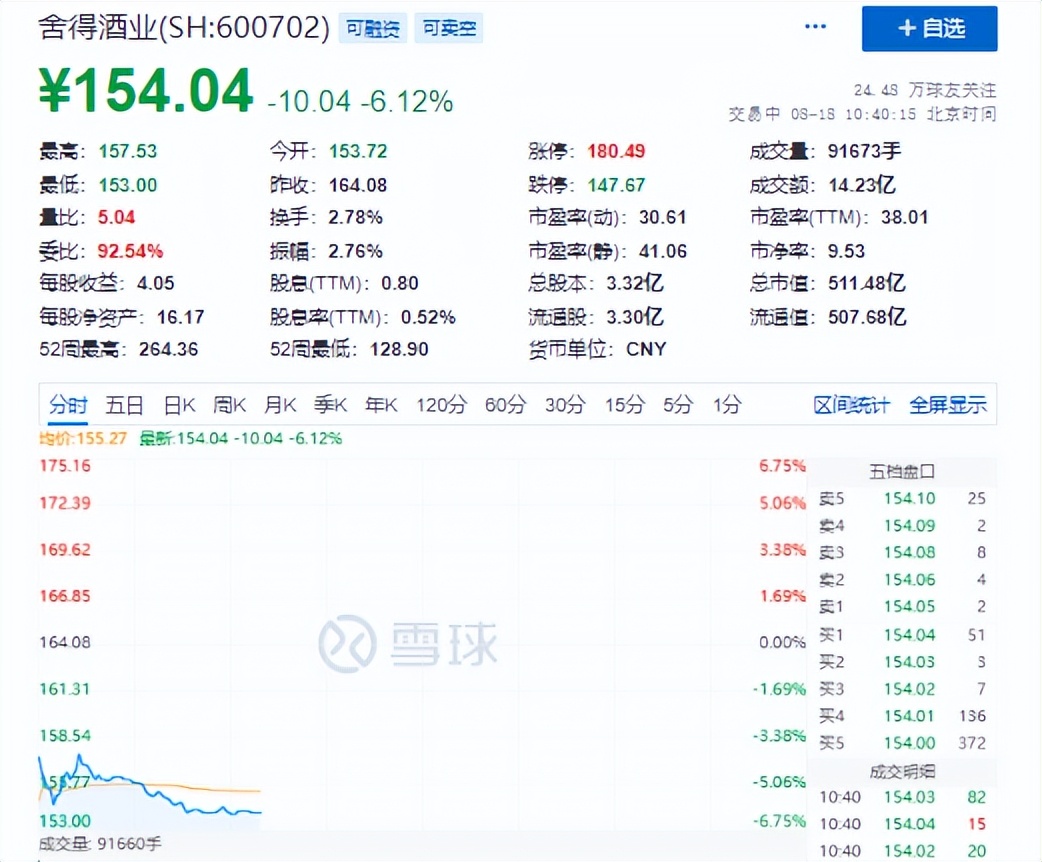Click the 昨收 value 164.08

(x=358, y=185)
